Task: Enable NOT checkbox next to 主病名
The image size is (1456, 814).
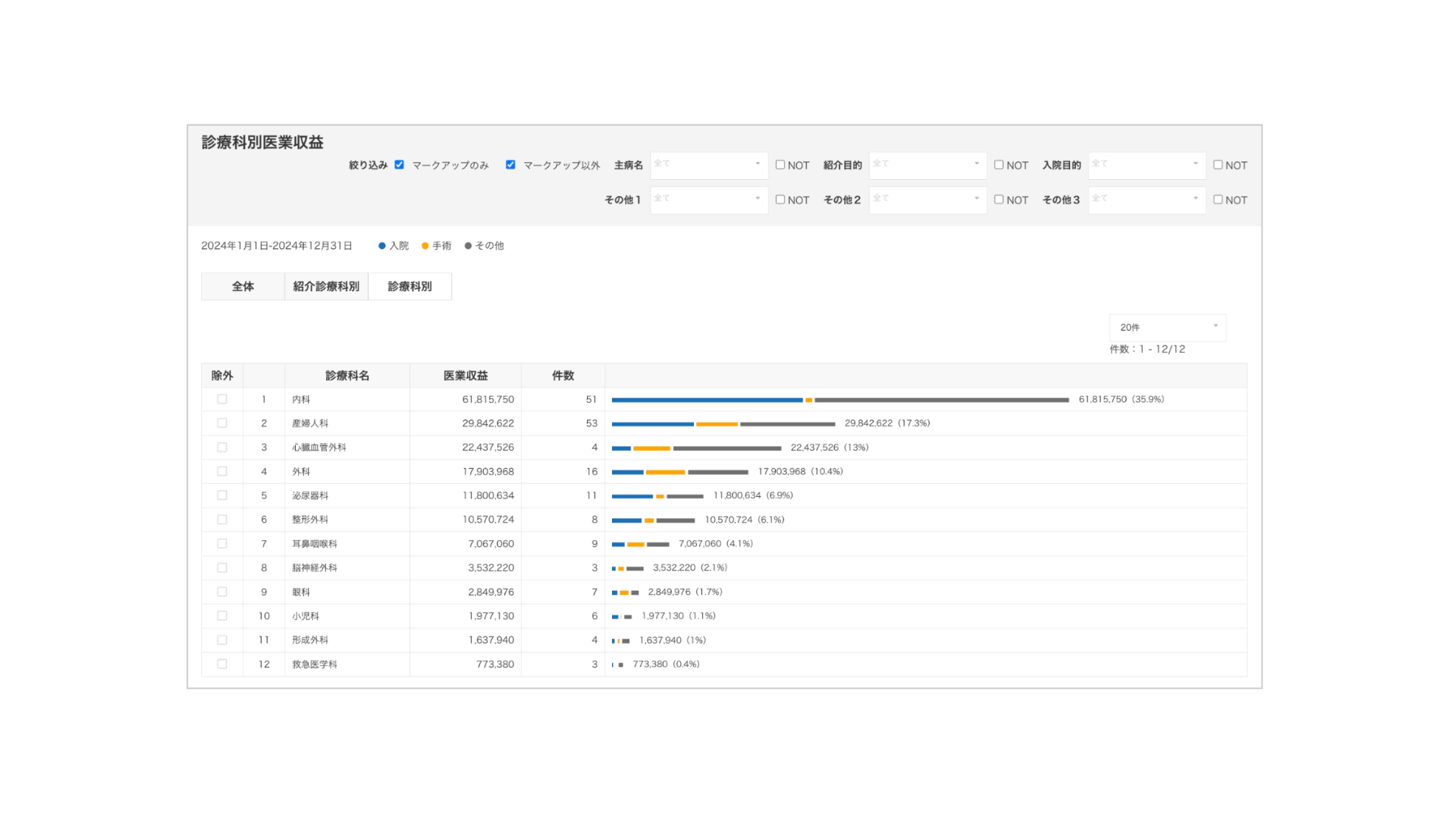Action: coord(780,165)
